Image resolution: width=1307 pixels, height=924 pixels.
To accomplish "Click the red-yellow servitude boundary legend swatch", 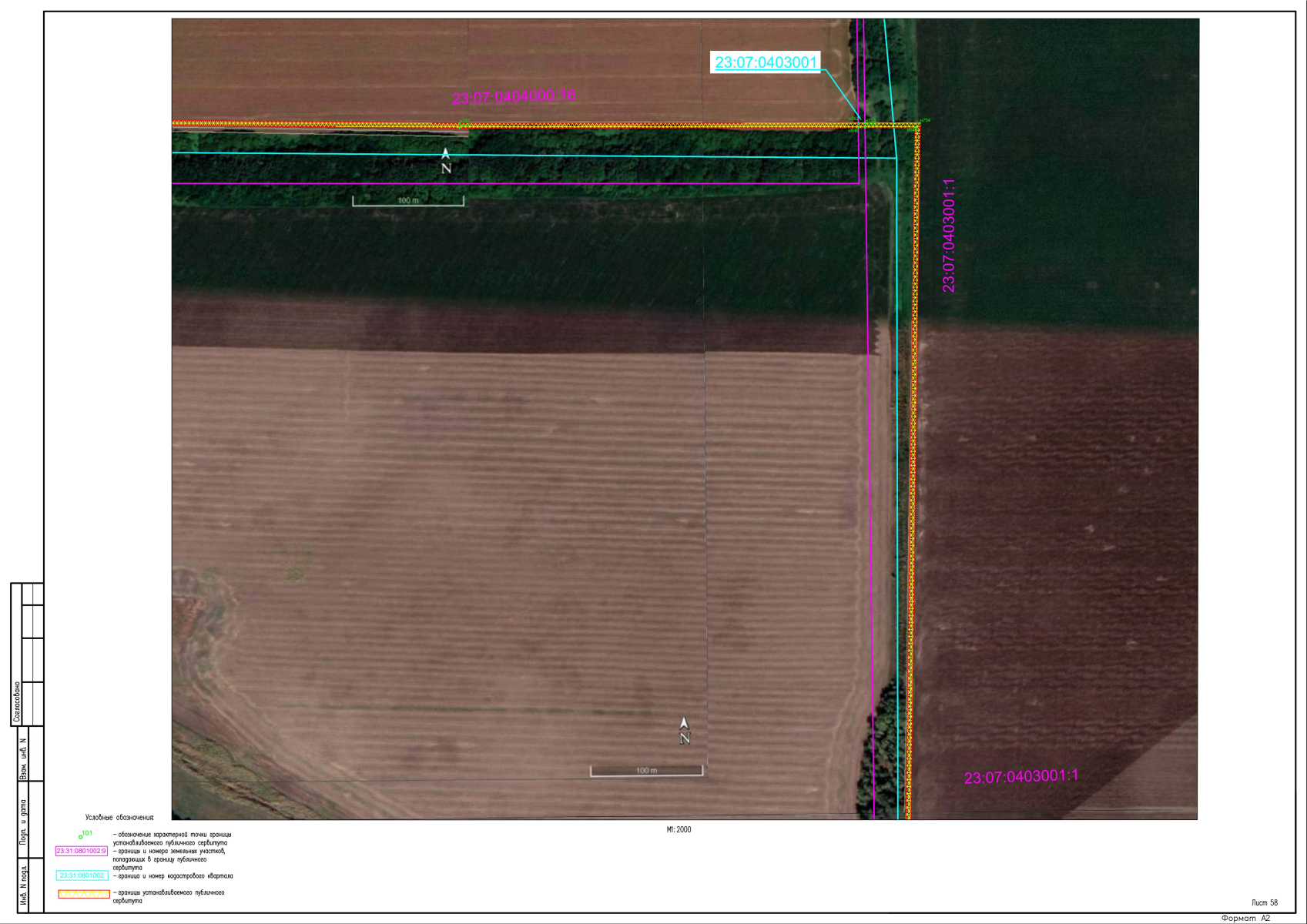I will (x=84, y=895).
